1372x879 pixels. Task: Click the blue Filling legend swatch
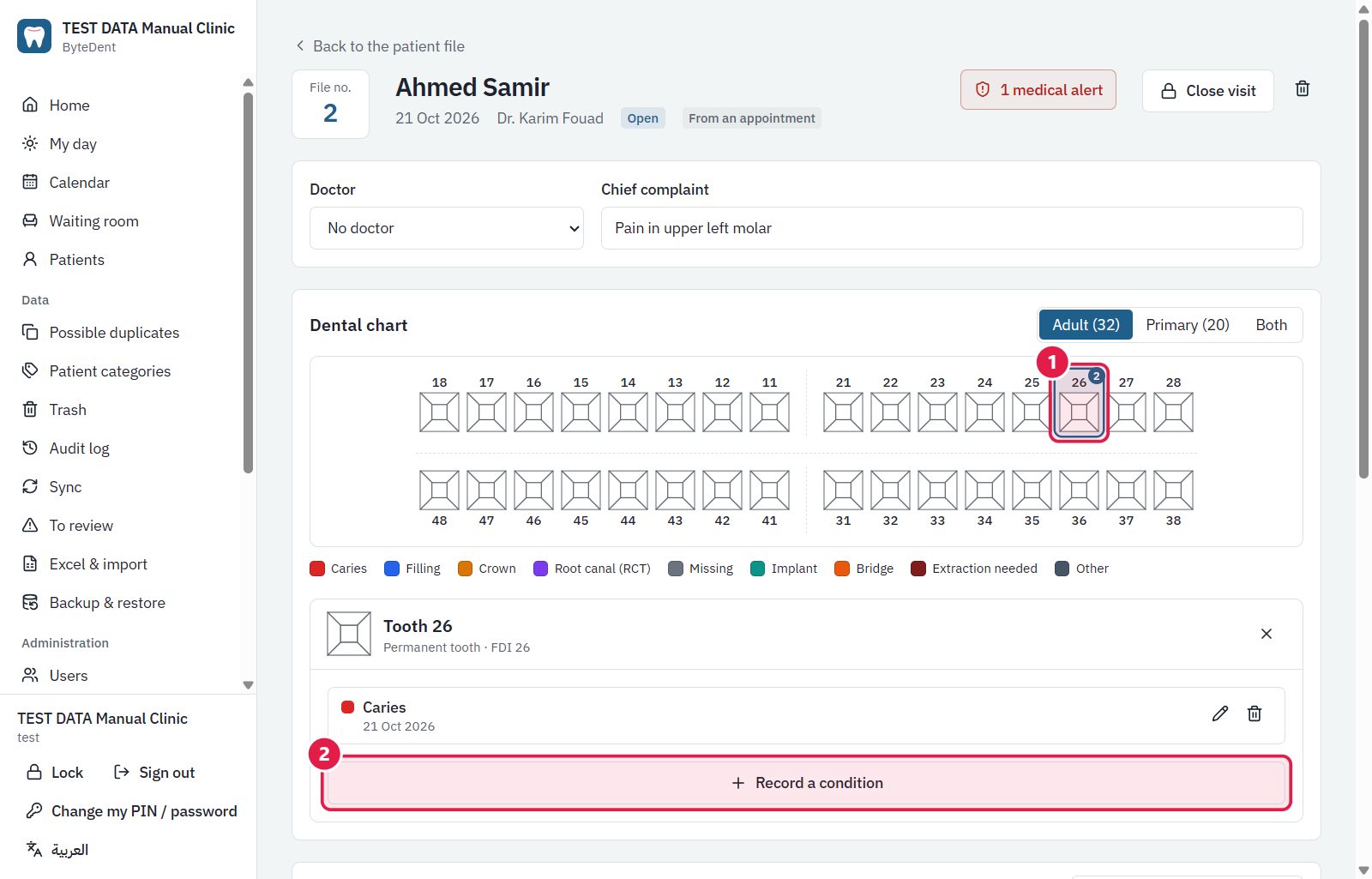392,569
